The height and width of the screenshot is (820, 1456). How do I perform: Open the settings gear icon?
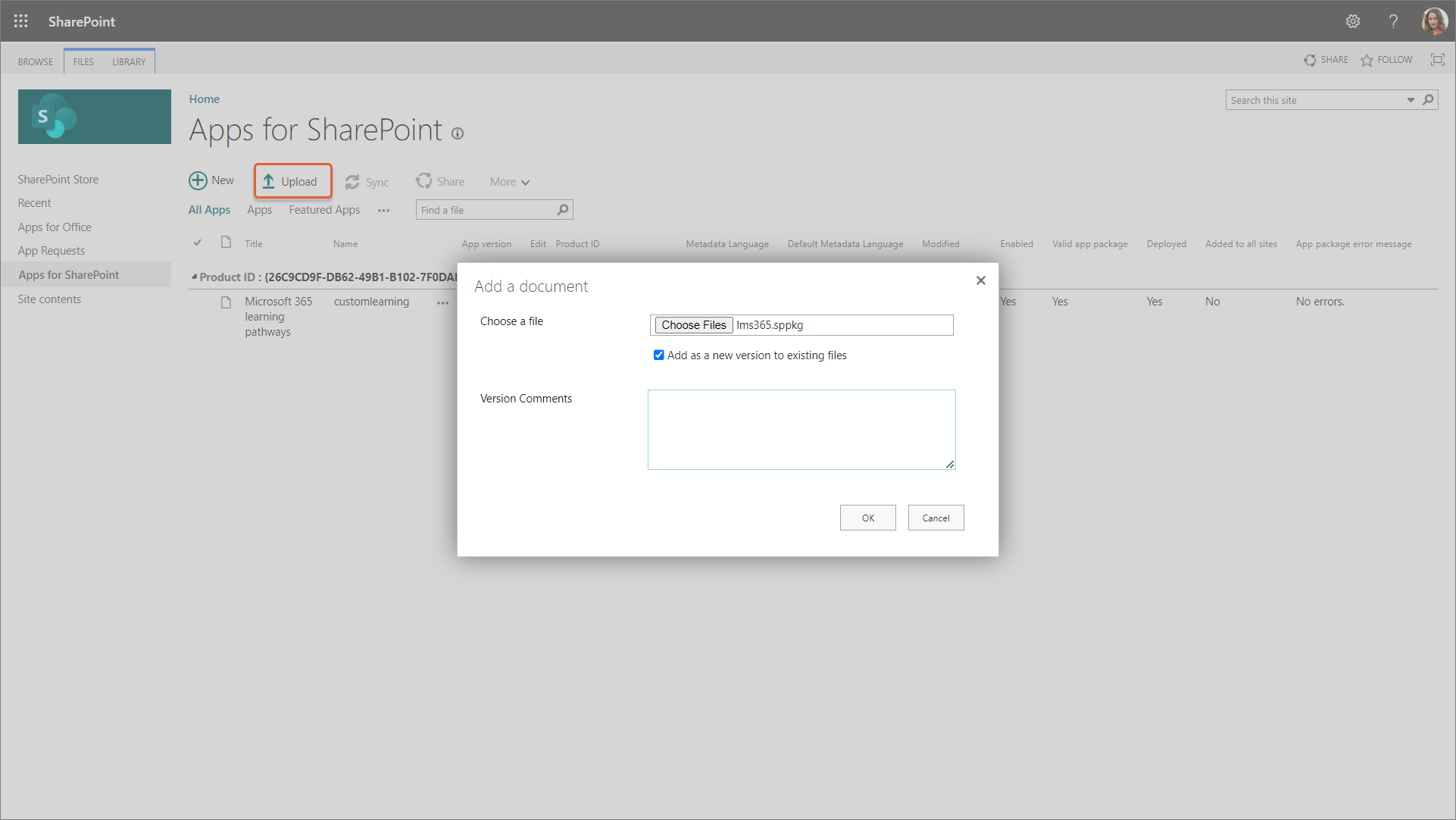click(1353, 21)
